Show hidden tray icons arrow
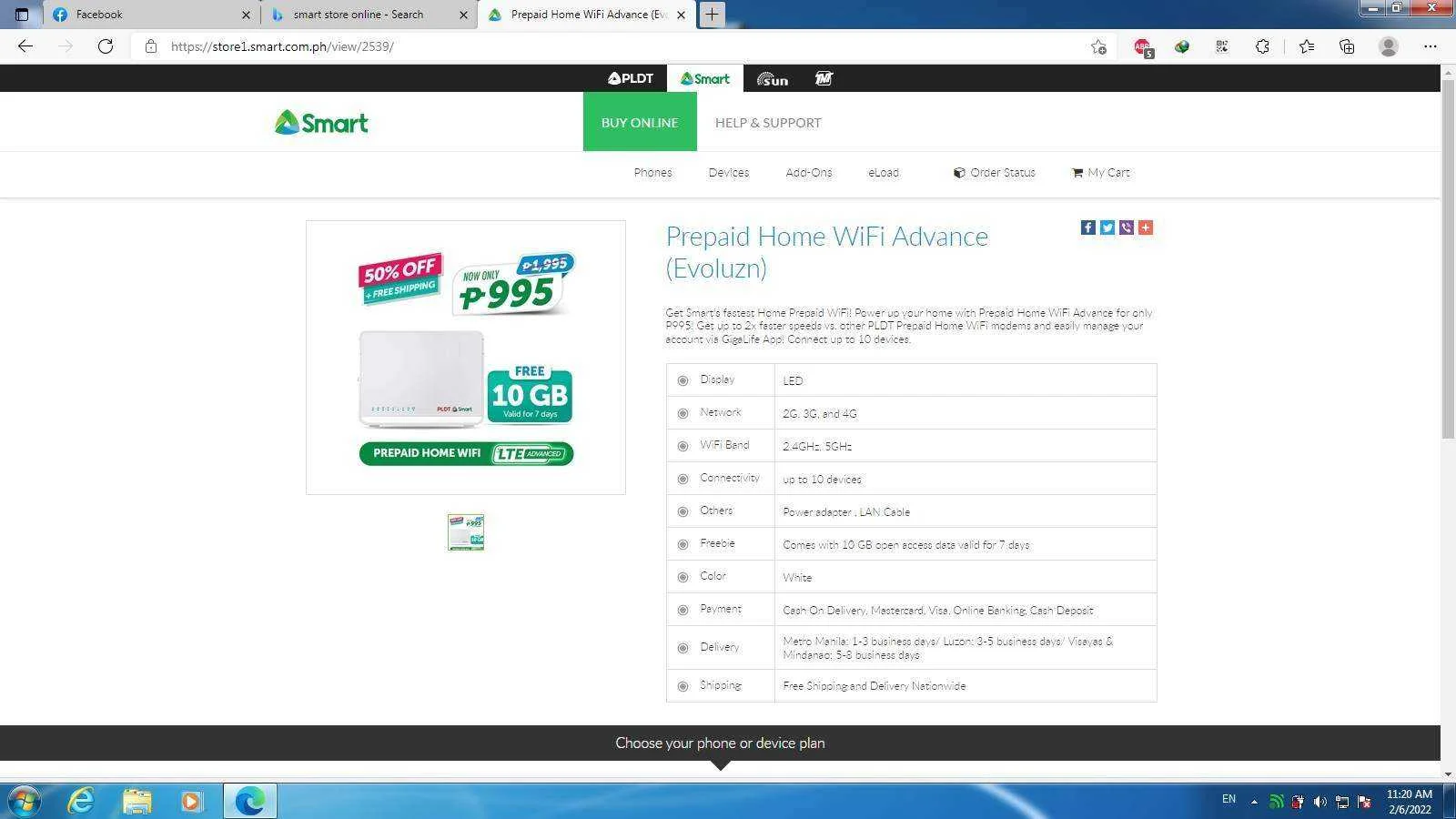The image size is (1456, 819). [x=1254, y=802]
